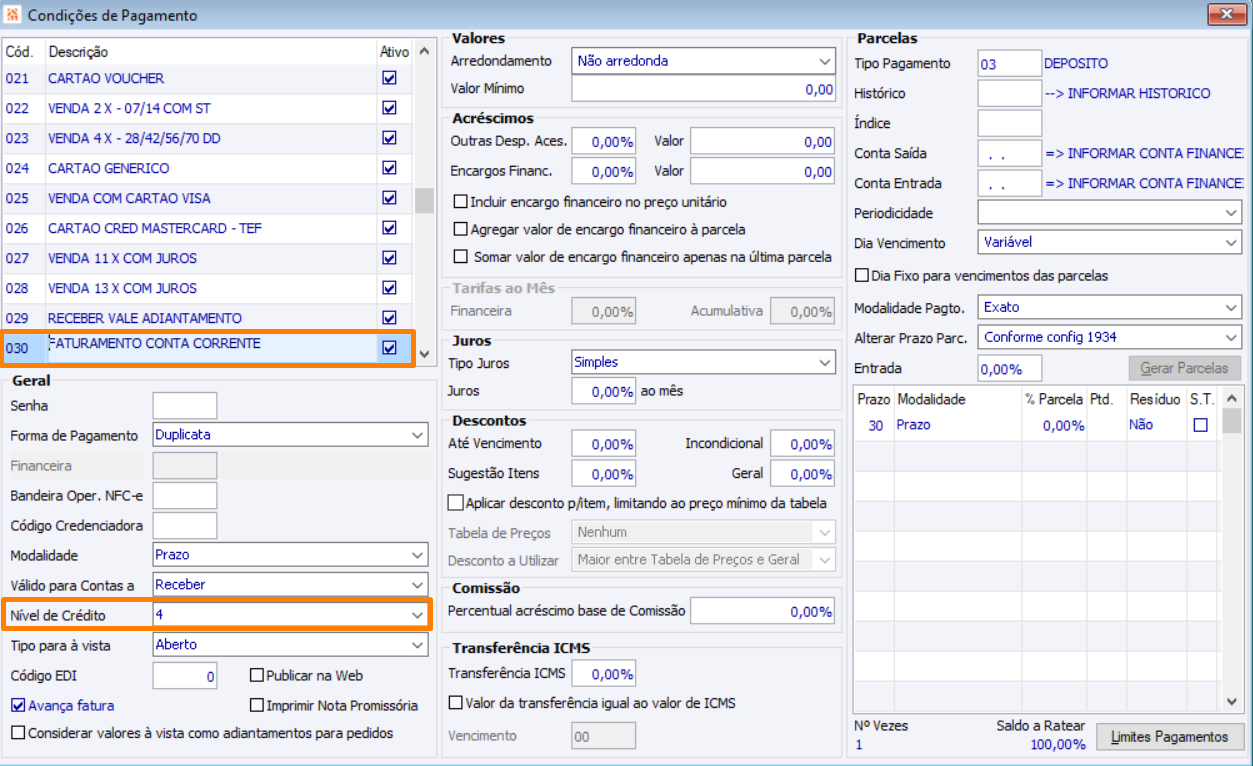This screenshot has width=1253, height=766.
Task: Click the app icon in the title bar
Action: click(13, 15)
